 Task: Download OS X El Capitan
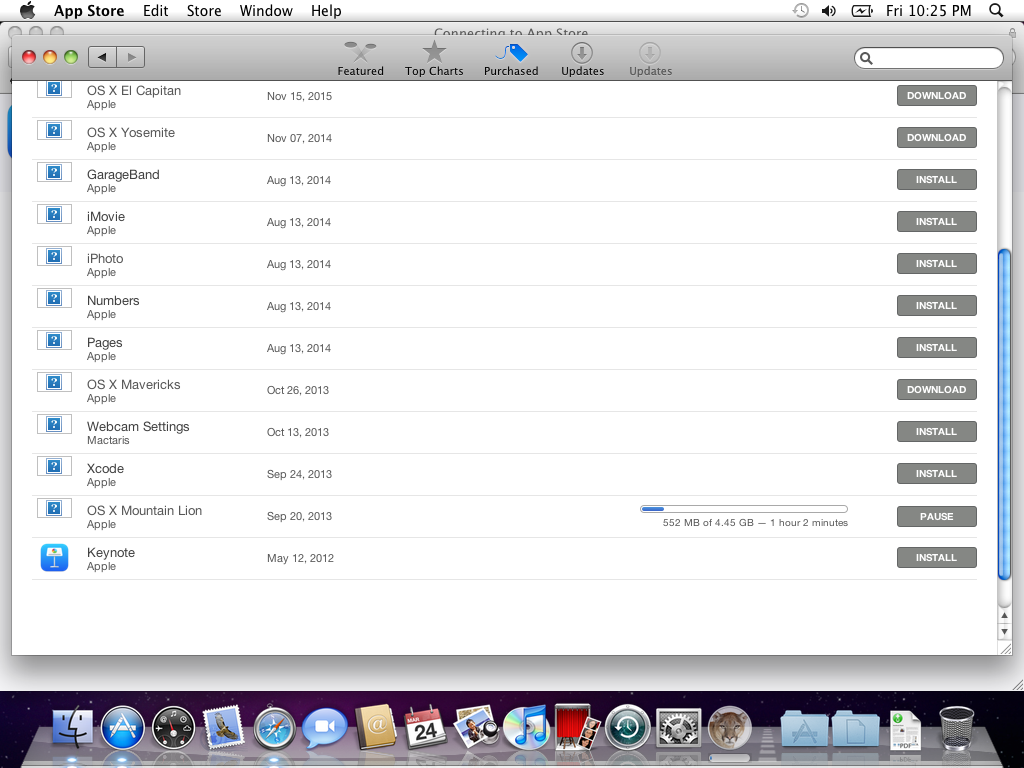(936, 95)
